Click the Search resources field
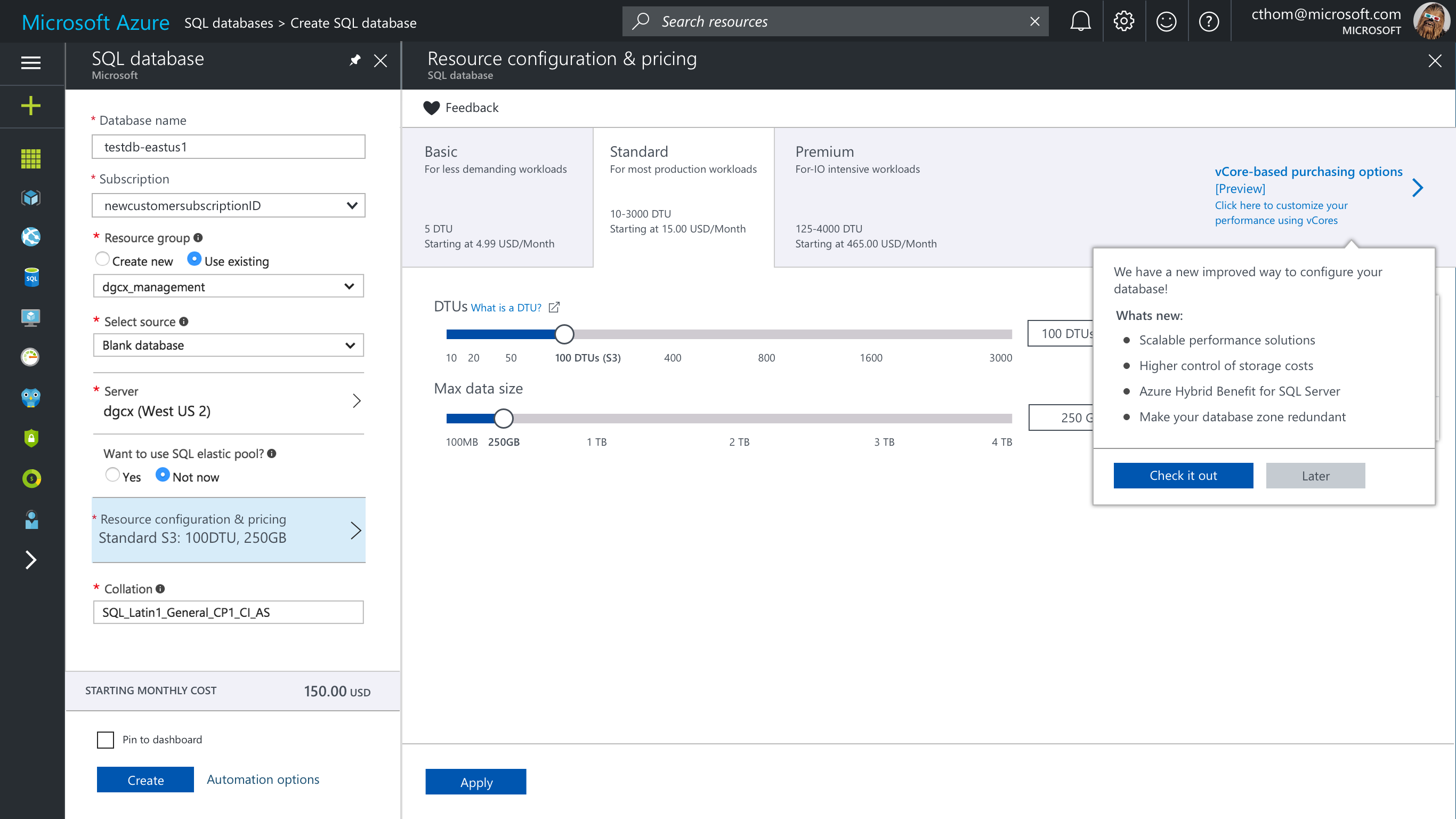 [x=836, y=21]
